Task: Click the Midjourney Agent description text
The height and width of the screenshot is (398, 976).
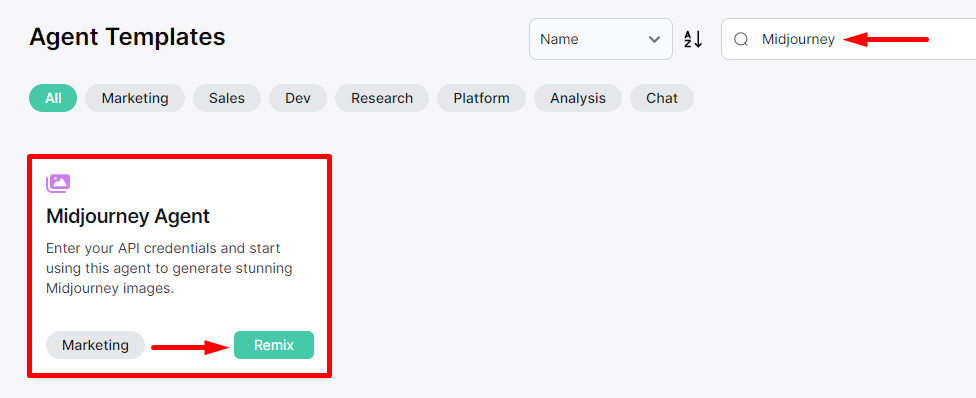Action: [169, 268]
